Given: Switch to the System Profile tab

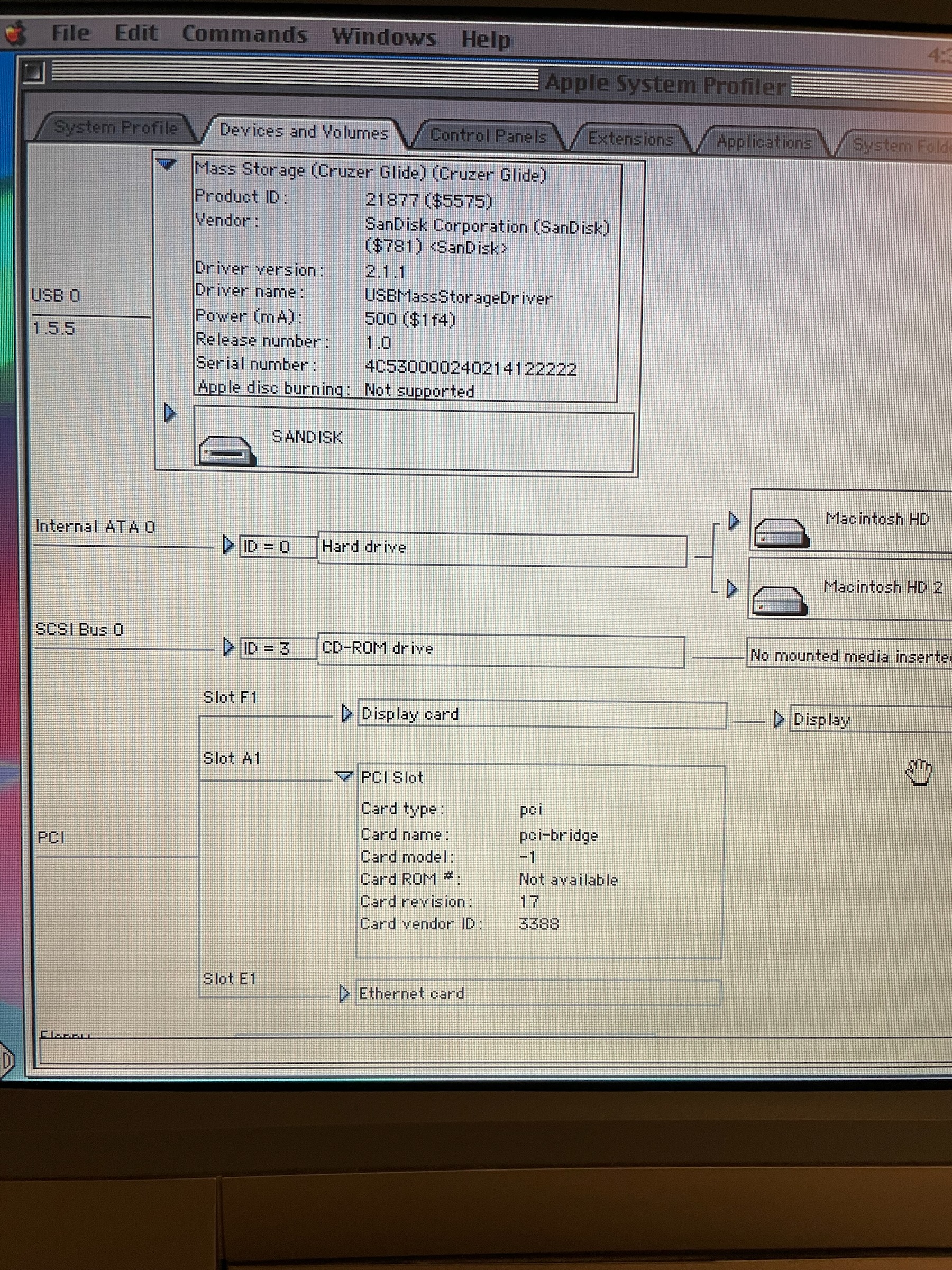Looking at the screenshot, I should pos(115,128).
